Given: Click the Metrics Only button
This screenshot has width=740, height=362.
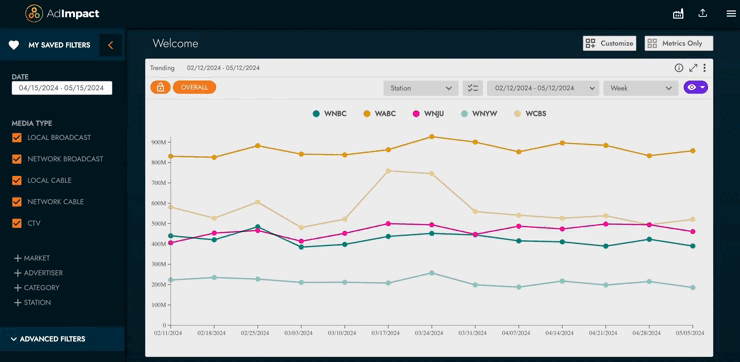Looking at the screenshot, I should click(679, 43).
